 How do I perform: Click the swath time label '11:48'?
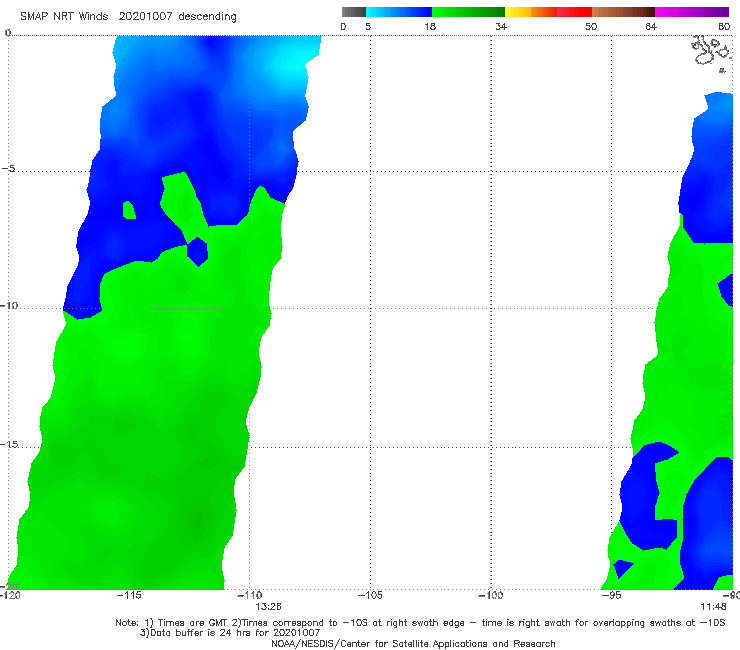click(713, 607)
